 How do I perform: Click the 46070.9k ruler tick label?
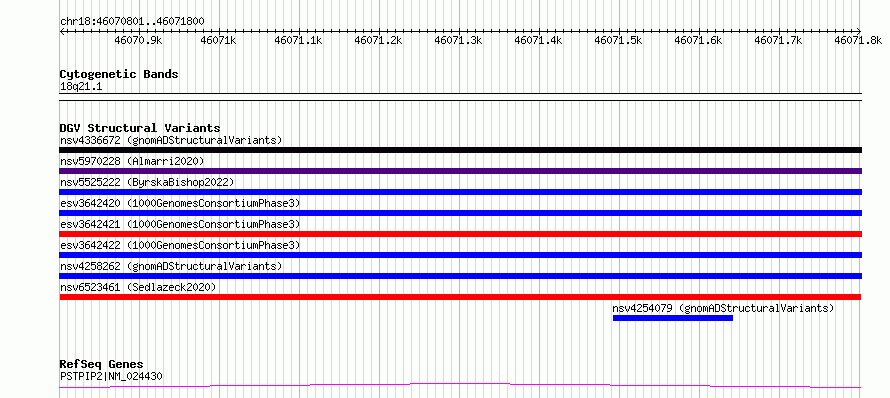[138, 40]
